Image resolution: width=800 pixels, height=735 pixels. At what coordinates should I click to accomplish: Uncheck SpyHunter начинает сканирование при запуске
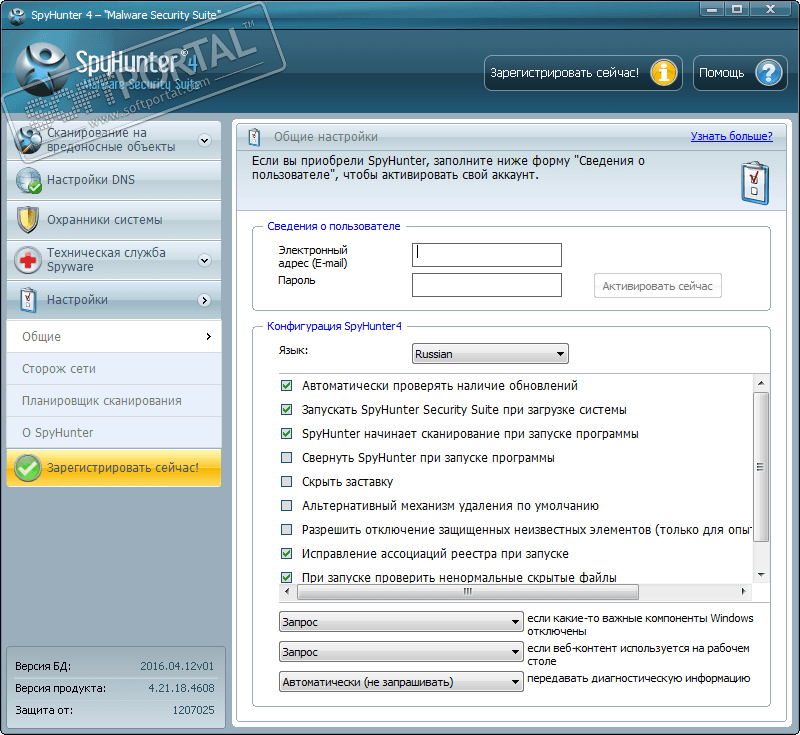(x=287, y=434)
